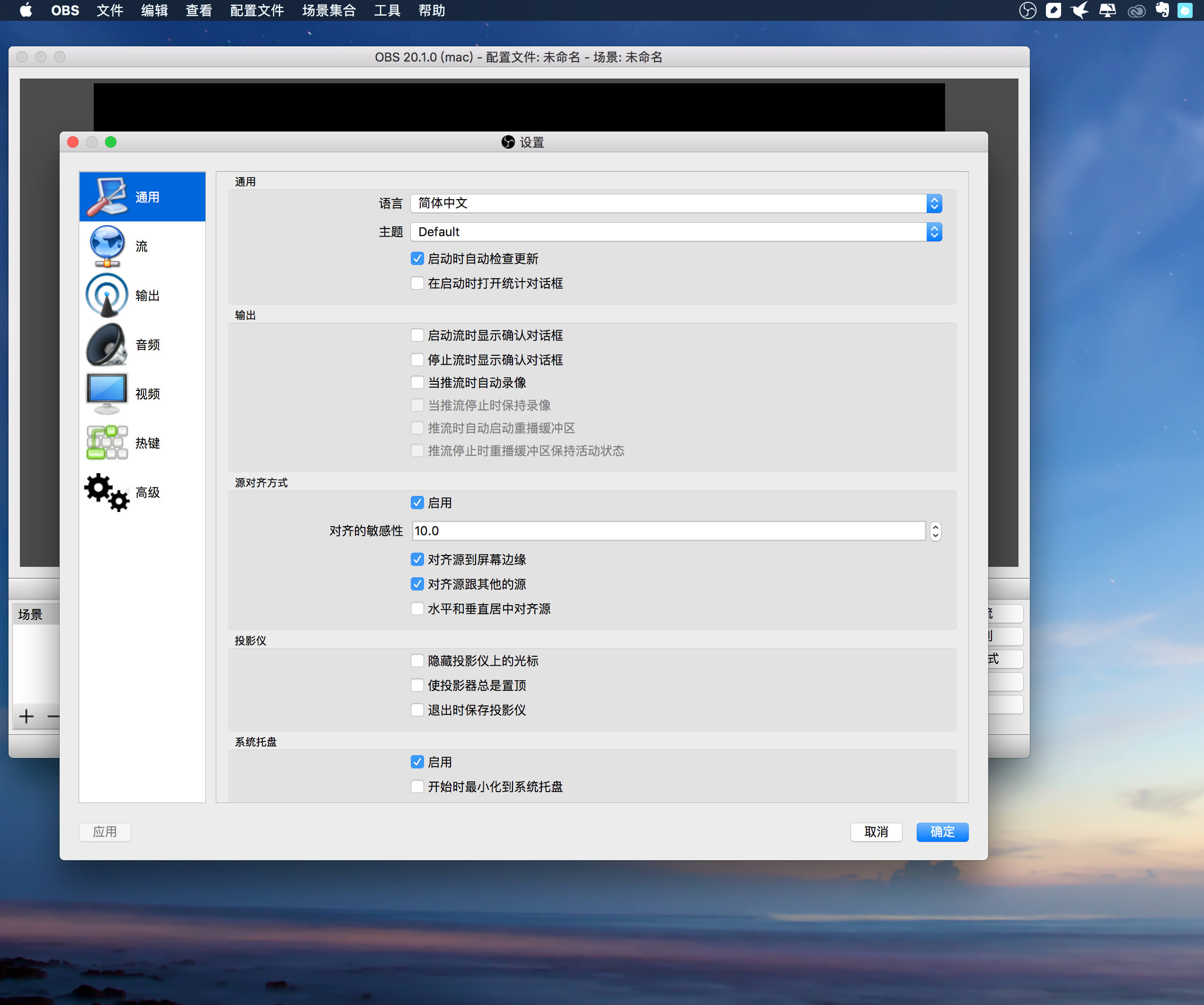Viewport: 1204px width, 1005px height.
Task: Click the 确定 confirm button
Action: [942, 832]
